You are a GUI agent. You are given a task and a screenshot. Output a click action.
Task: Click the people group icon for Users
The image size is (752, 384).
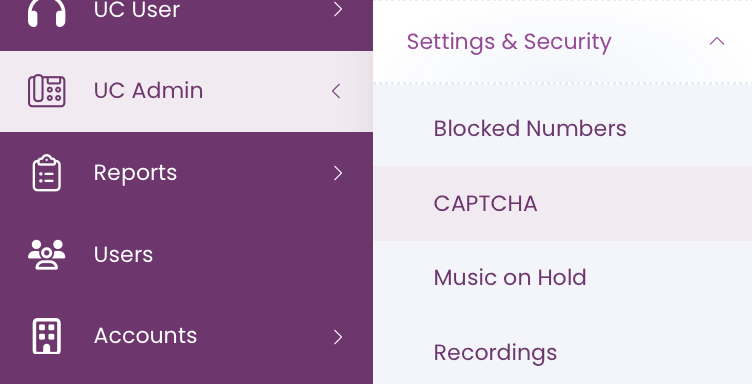[47, 255]
